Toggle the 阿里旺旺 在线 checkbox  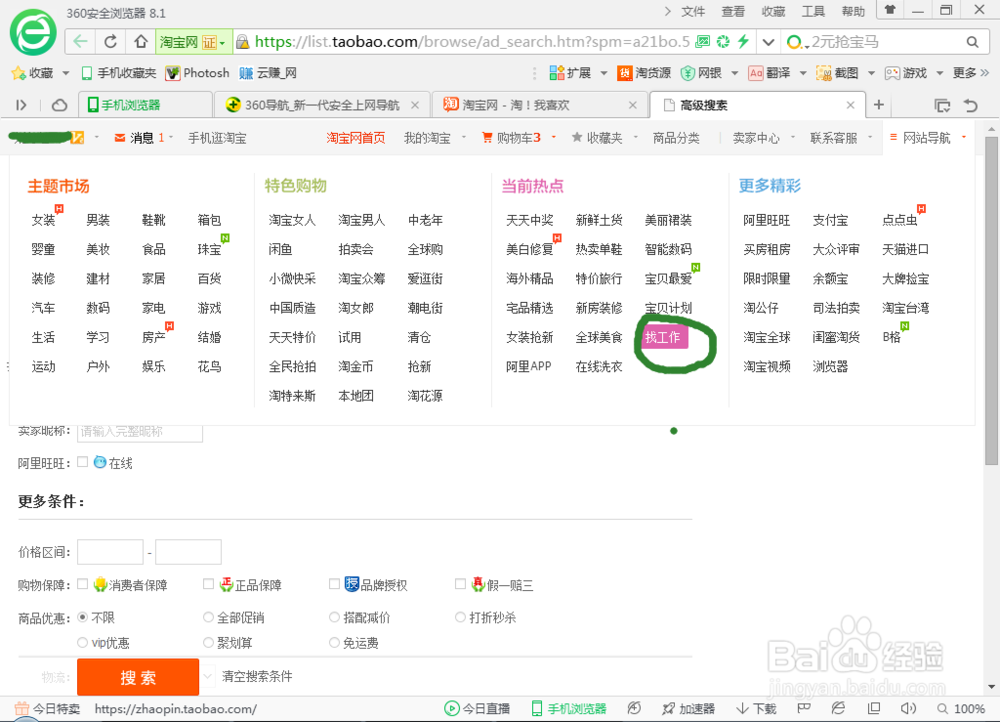pos(82,462)
